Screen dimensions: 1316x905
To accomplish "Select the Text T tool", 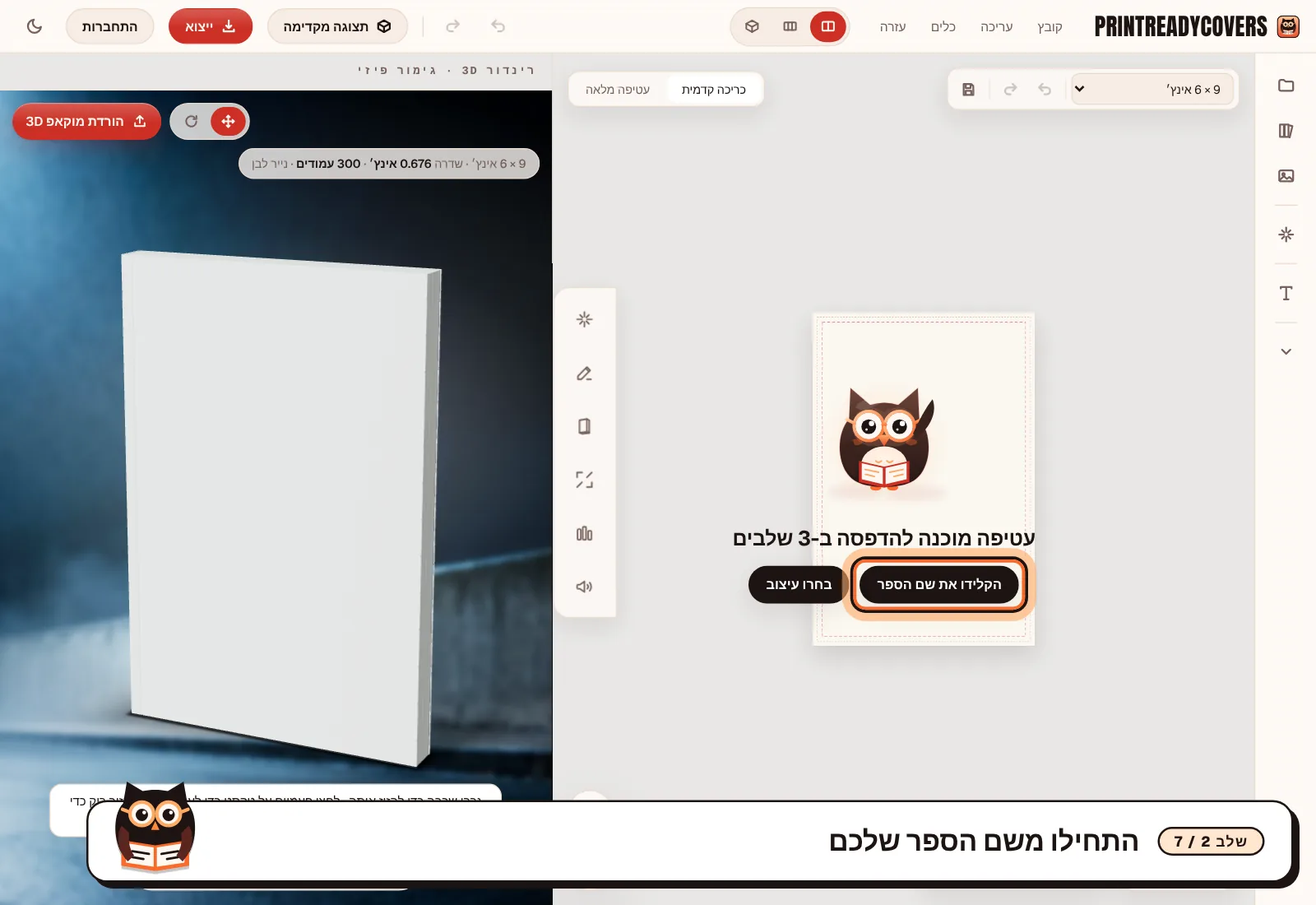I will tap(1286, 293).
